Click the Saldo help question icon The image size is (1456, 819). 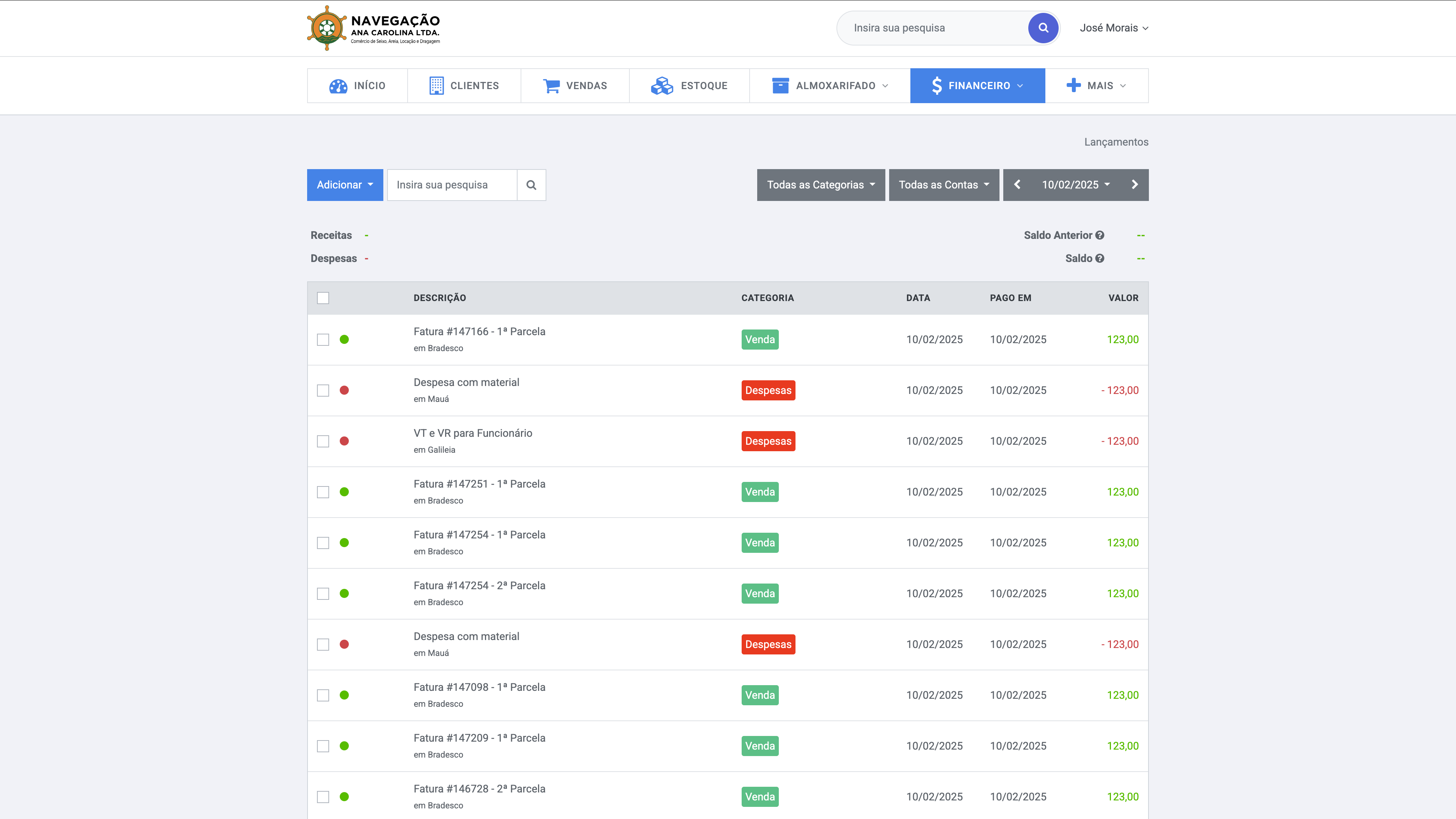[1100, 258]
